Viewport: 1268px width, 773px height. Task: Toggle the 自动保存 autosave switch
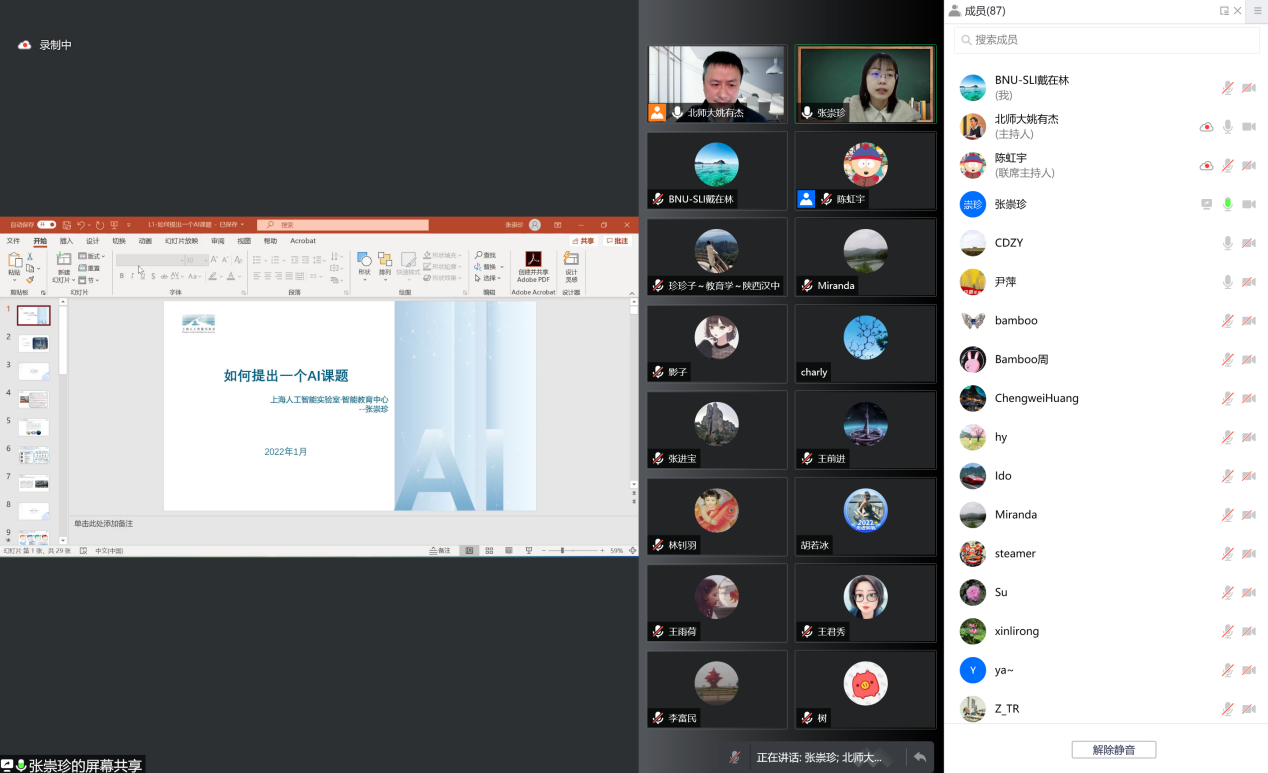[x=47, y=225]
